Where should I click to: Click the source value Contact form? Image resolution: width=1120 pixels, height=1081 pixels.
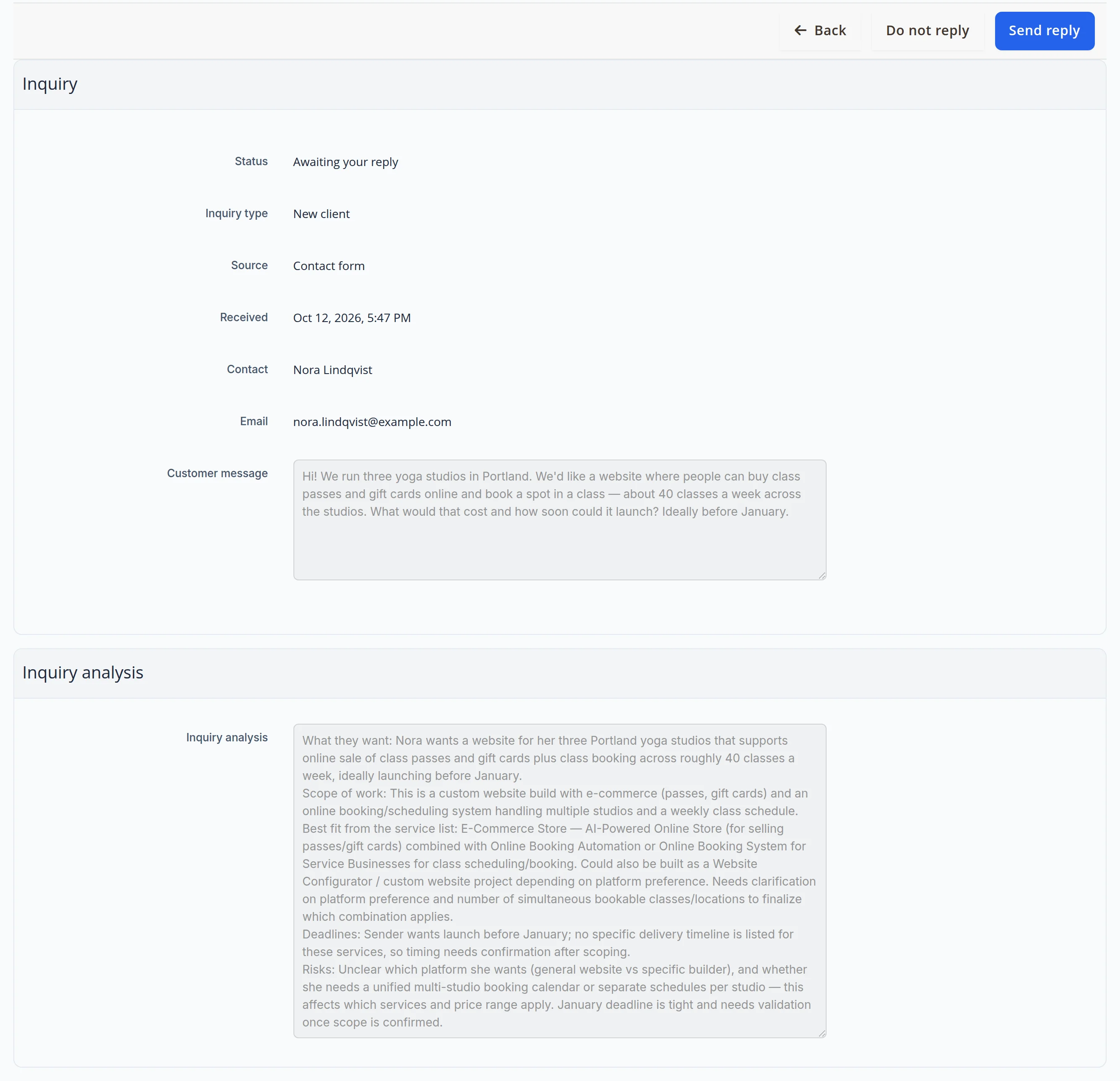pyautogui.click(x=329, y=266)
